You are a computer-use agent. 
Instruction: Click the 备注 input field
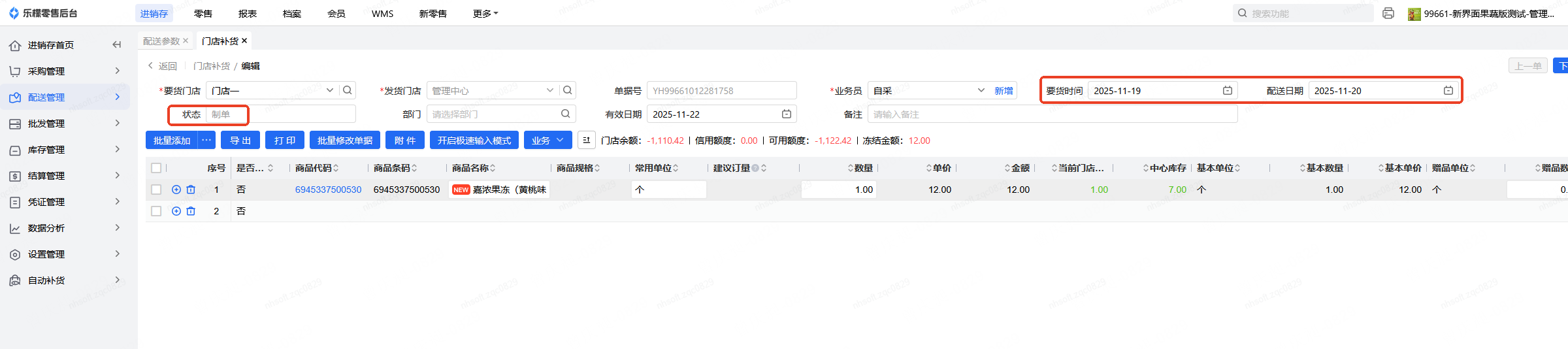pos(1053,114)
